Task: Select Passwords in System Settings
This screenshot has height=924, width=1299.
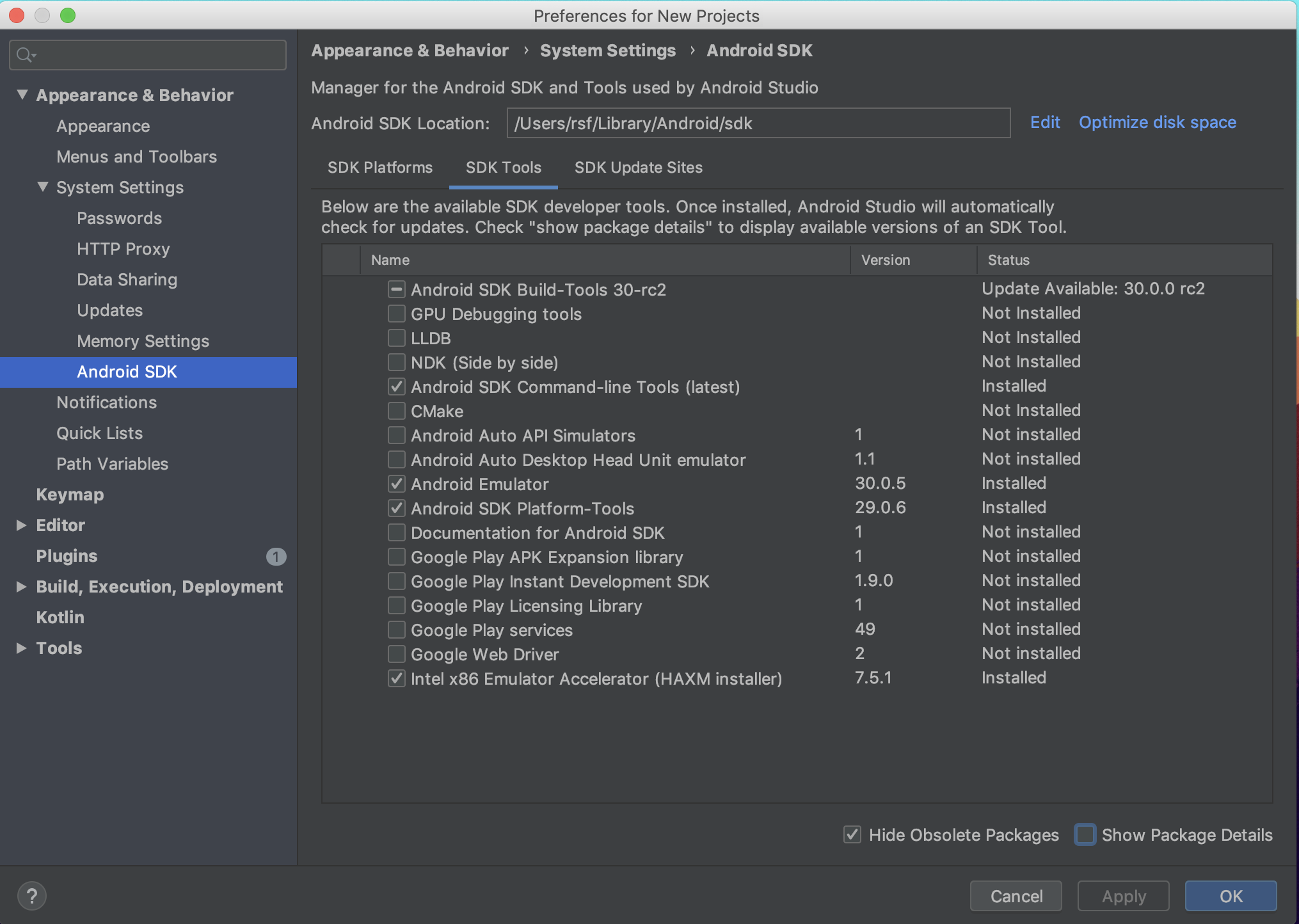Action: [148, 218]
